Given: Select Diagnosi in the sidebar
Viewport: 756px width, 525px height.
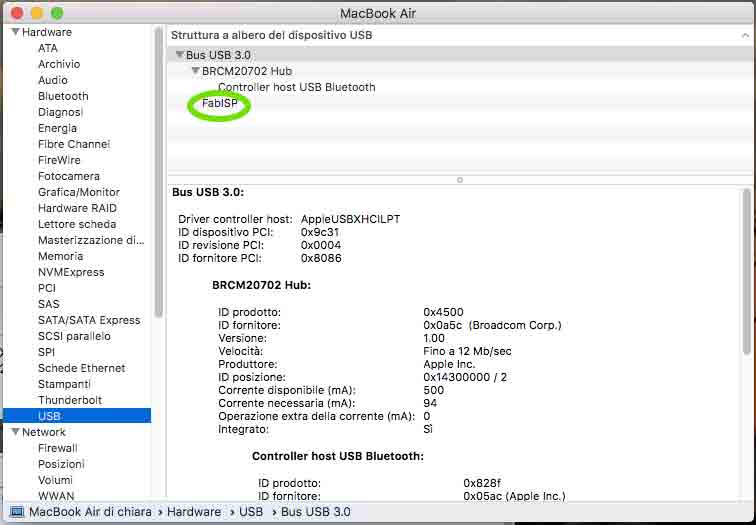Looking at the screenshot, I should [60, 112].
